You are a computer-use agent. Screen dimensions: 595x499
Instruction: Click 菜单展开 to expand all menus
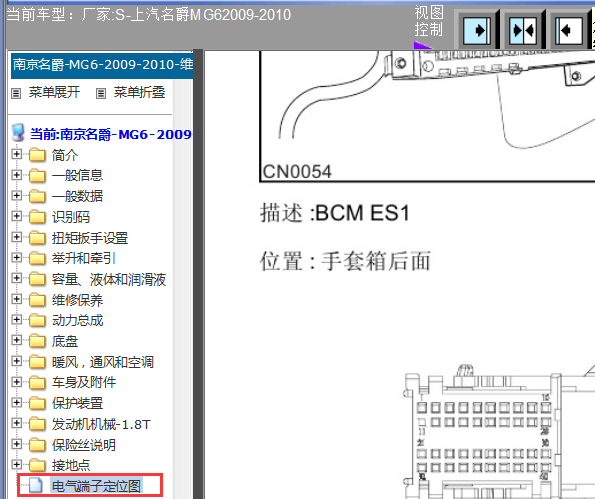tap(54, 92)
